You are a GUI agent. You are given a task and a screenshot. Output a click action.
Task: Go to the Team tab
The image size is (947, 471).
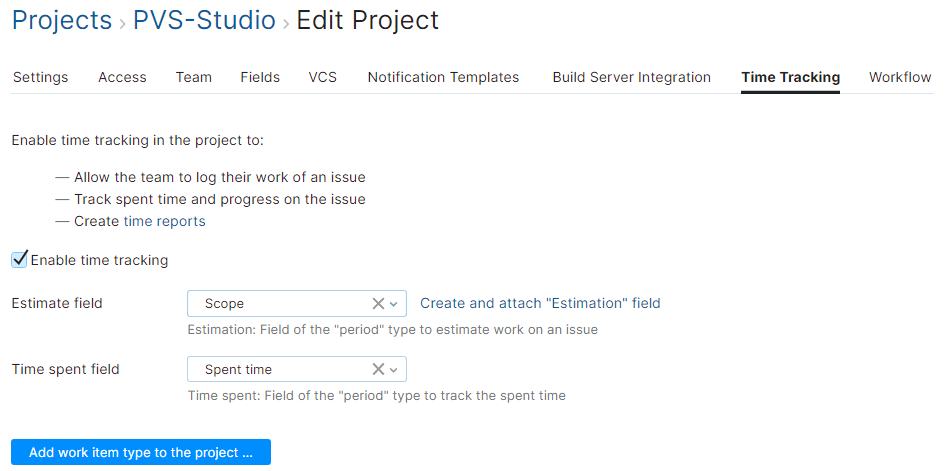[x=193, y=77]
